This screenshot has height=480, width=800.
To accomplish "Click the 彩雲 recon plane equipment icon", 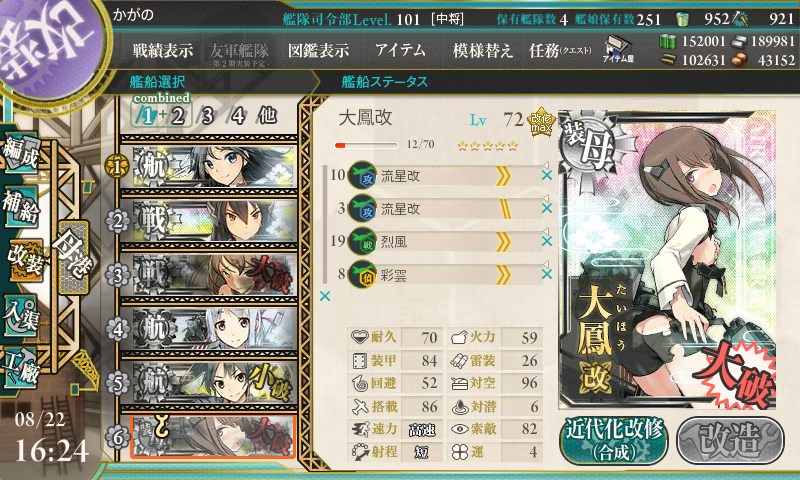I will (362, 275).
